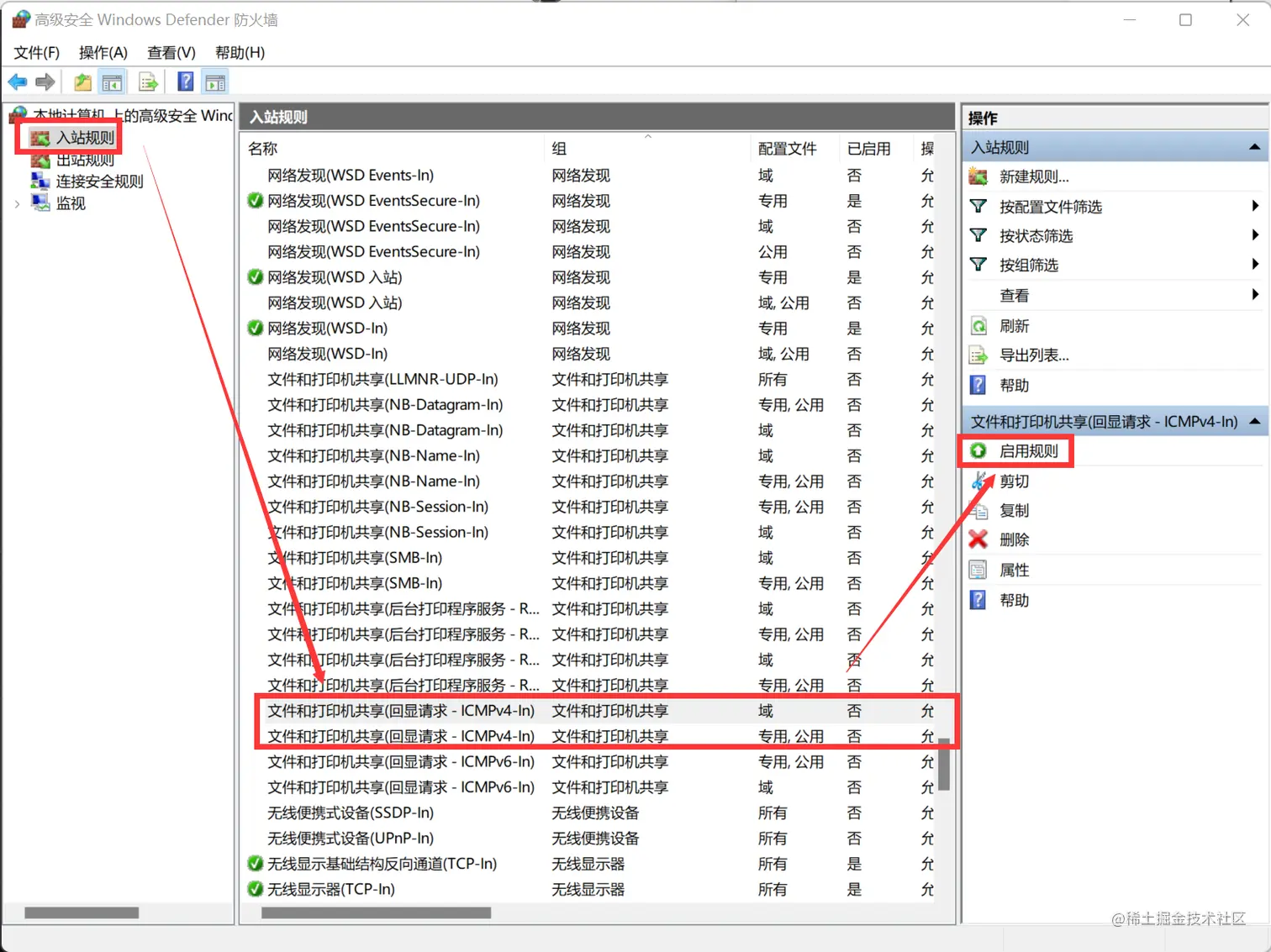
Task: Toggle the show/hide action pane toolbar icon
Action: tap(215, 82)
